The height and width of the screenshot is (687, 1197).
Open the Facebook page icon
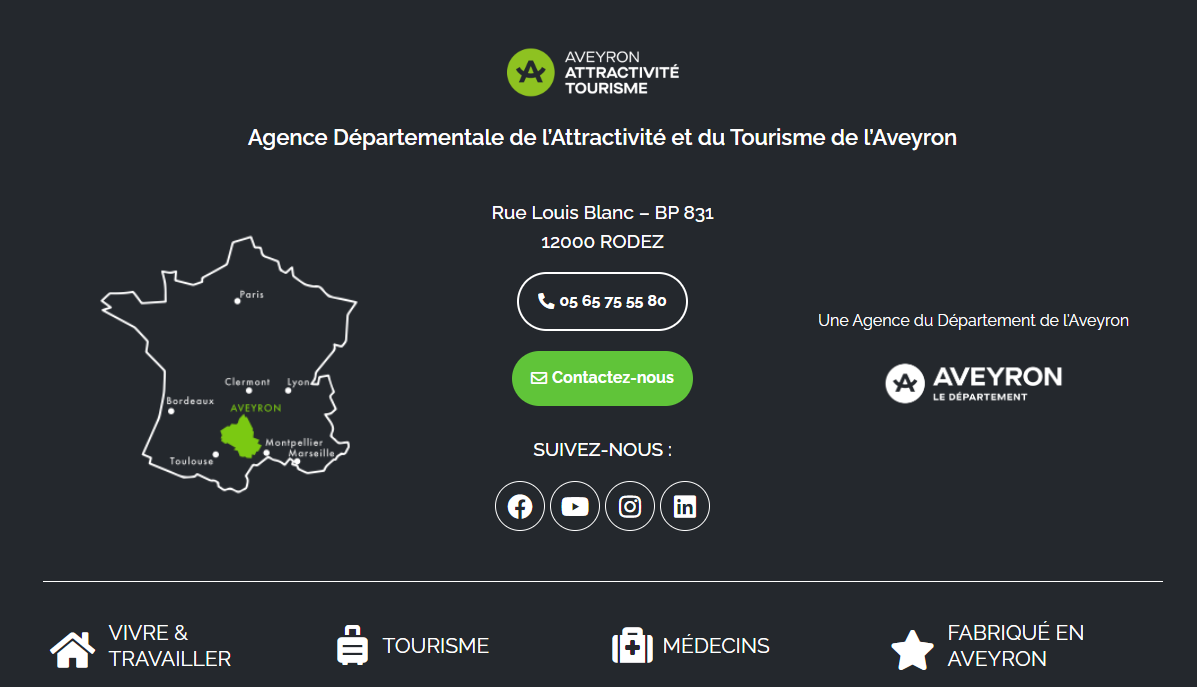point(520,506)
